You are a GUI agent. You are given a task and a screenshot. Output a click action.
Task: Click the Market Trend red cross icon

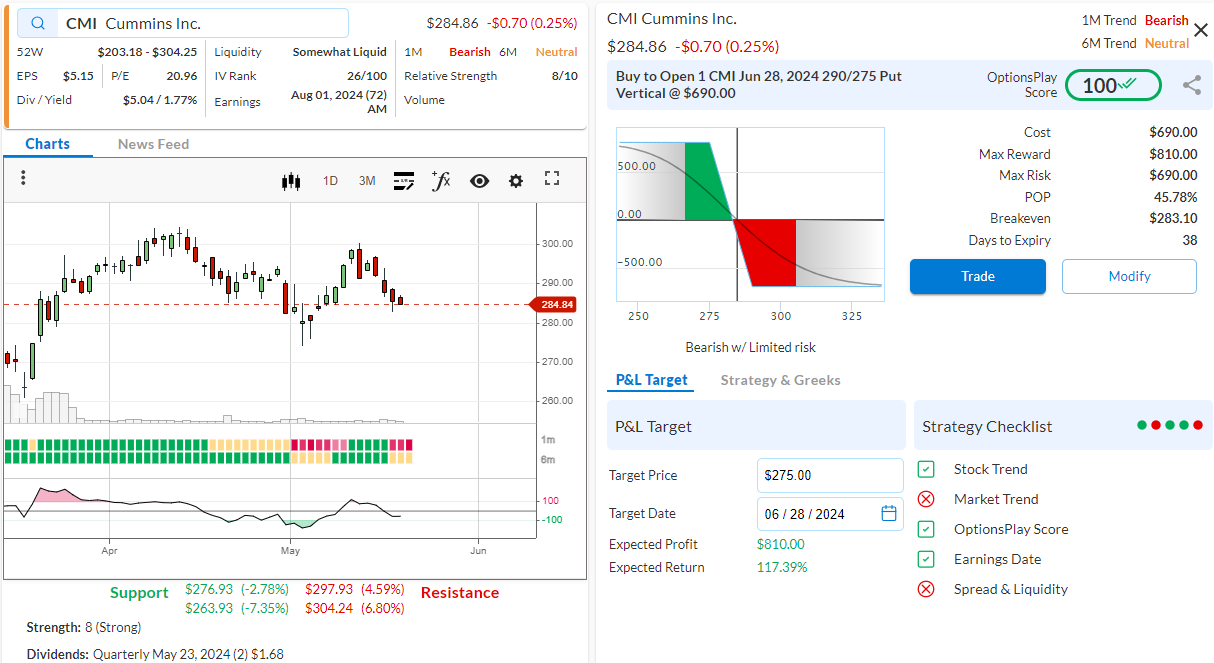[926, 499]
